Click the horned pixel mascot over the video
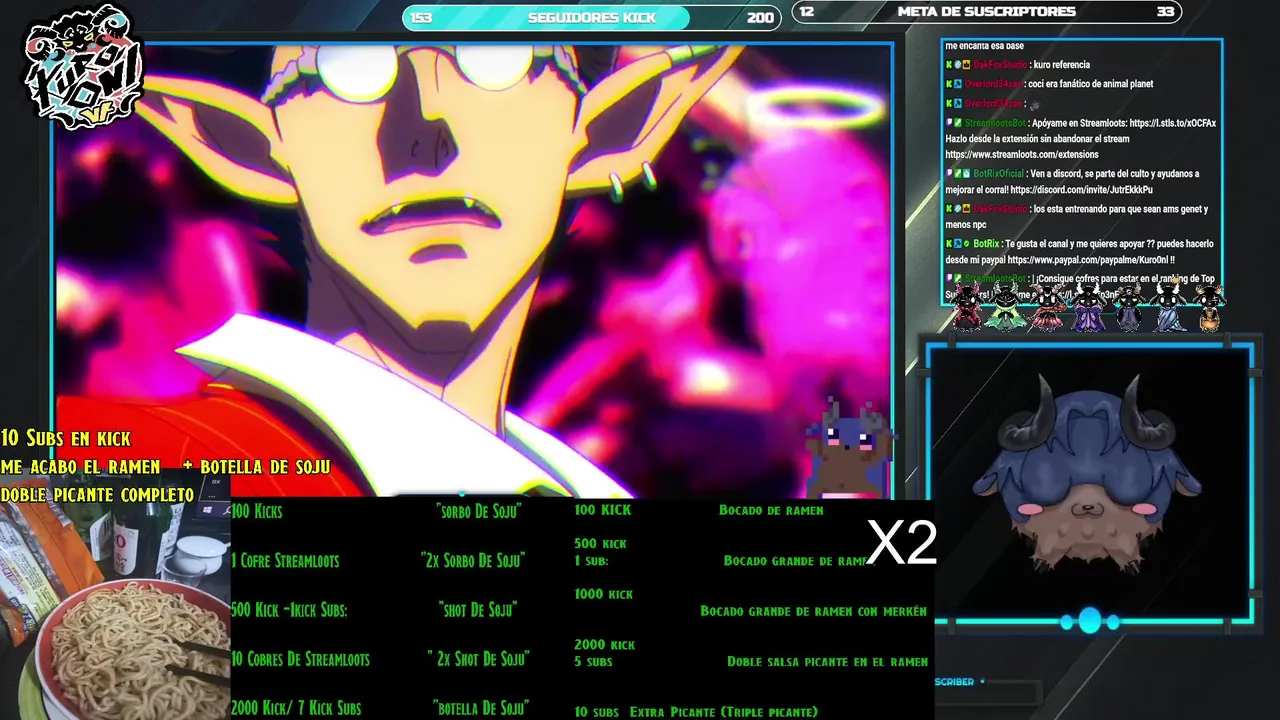The height and width of the screenshot is (720, 1280). coord(848,450)
